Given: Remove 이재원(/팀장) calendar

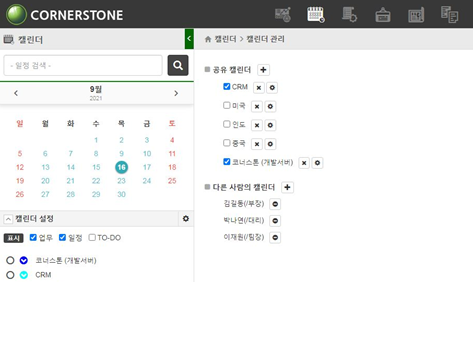Looking at the screenshot, I should pos(275,238).
